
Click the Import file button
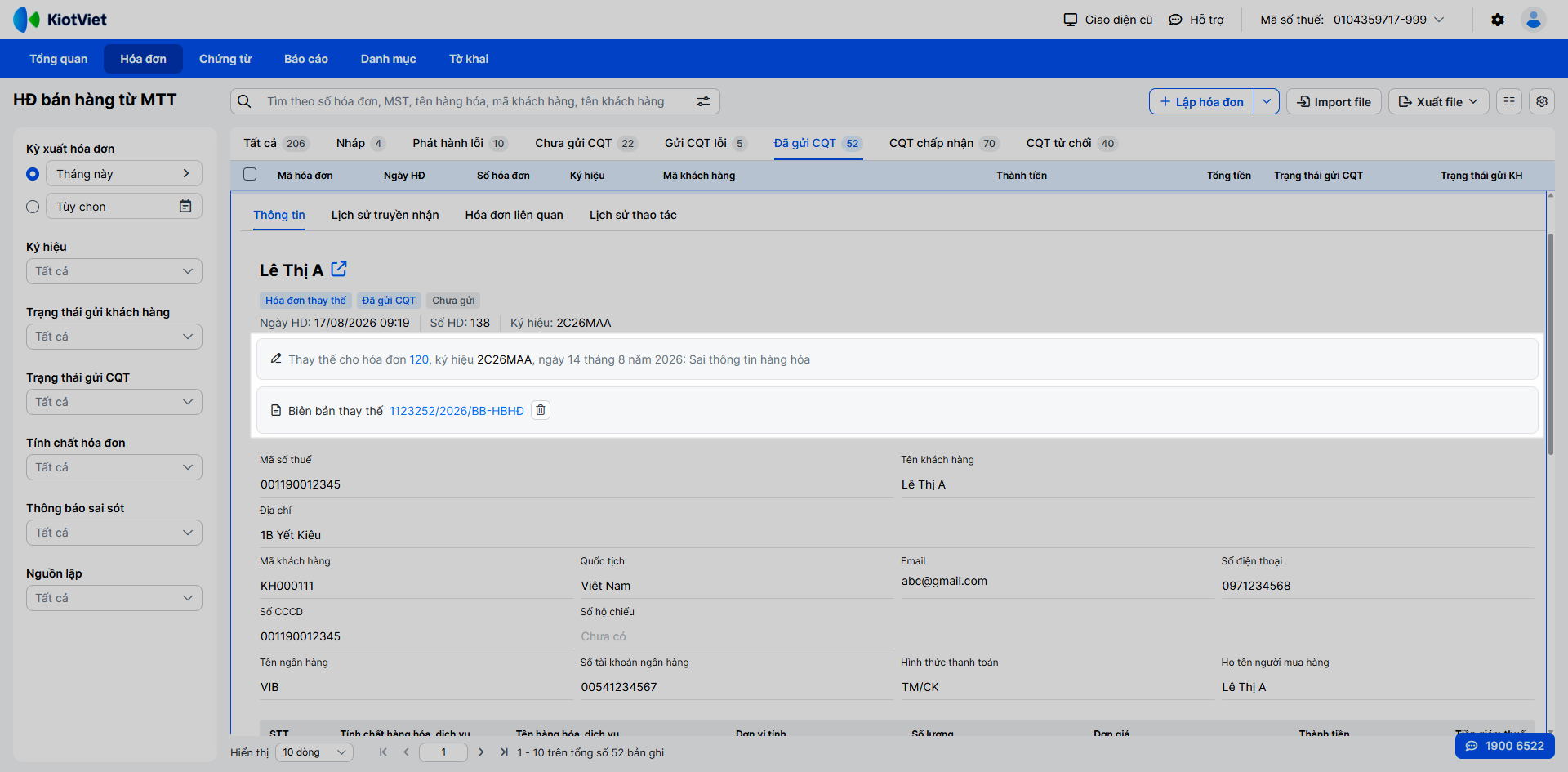pyautogui.click(x=1334, y=101)
